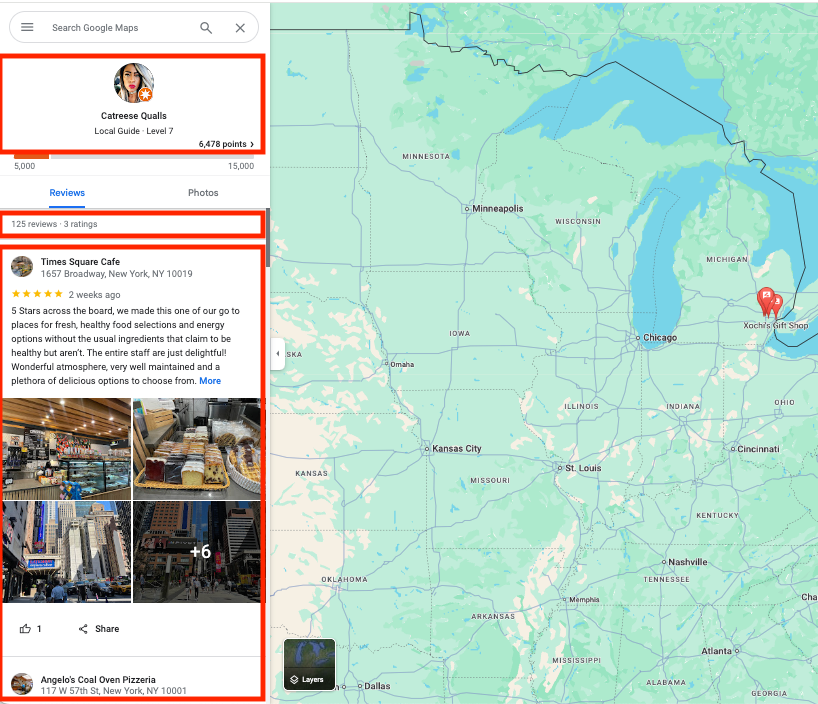Viewport: 818px width, 704px height.
Task: Open Catreese Qualls profile picture
Action: point(134,83)
